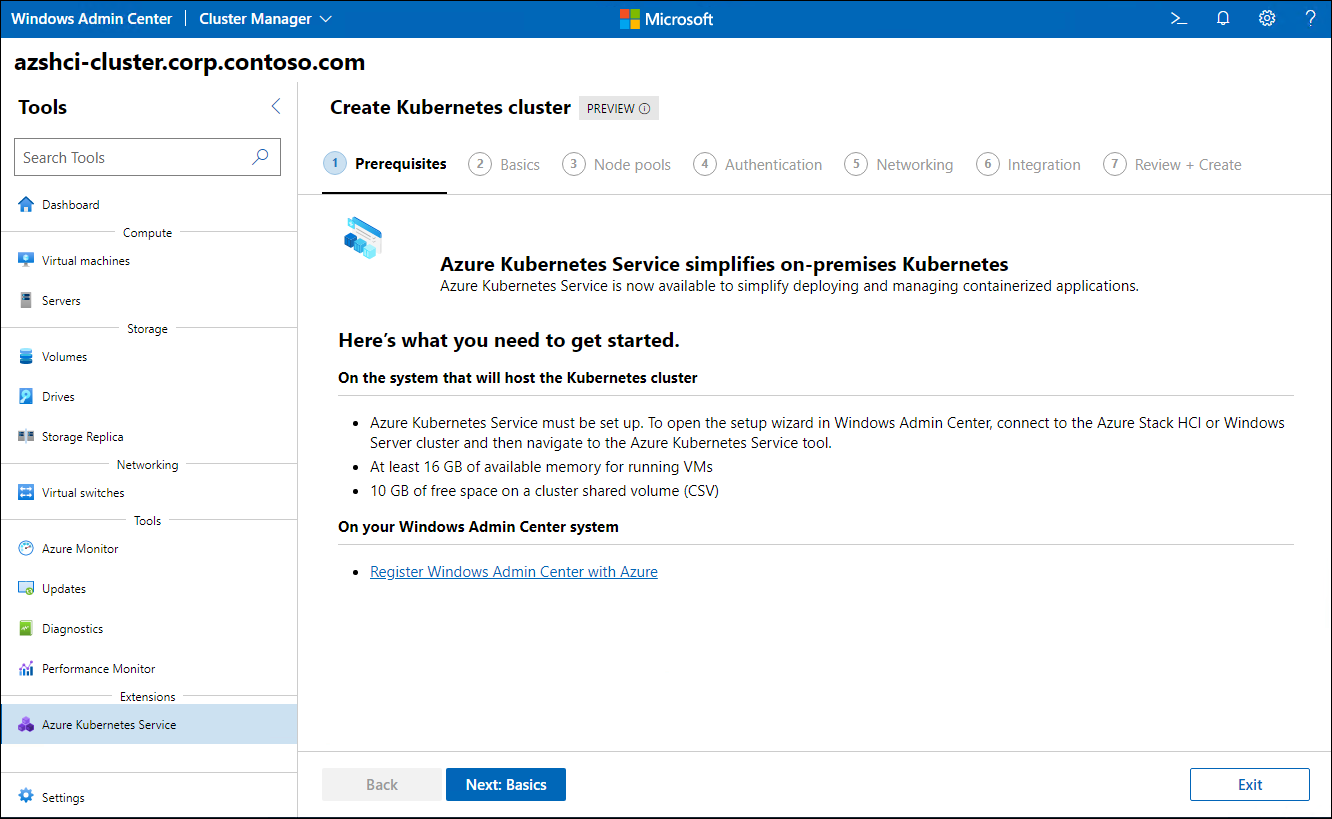
Task: Switch to the Networking wizard step
Action: point(899,164)
